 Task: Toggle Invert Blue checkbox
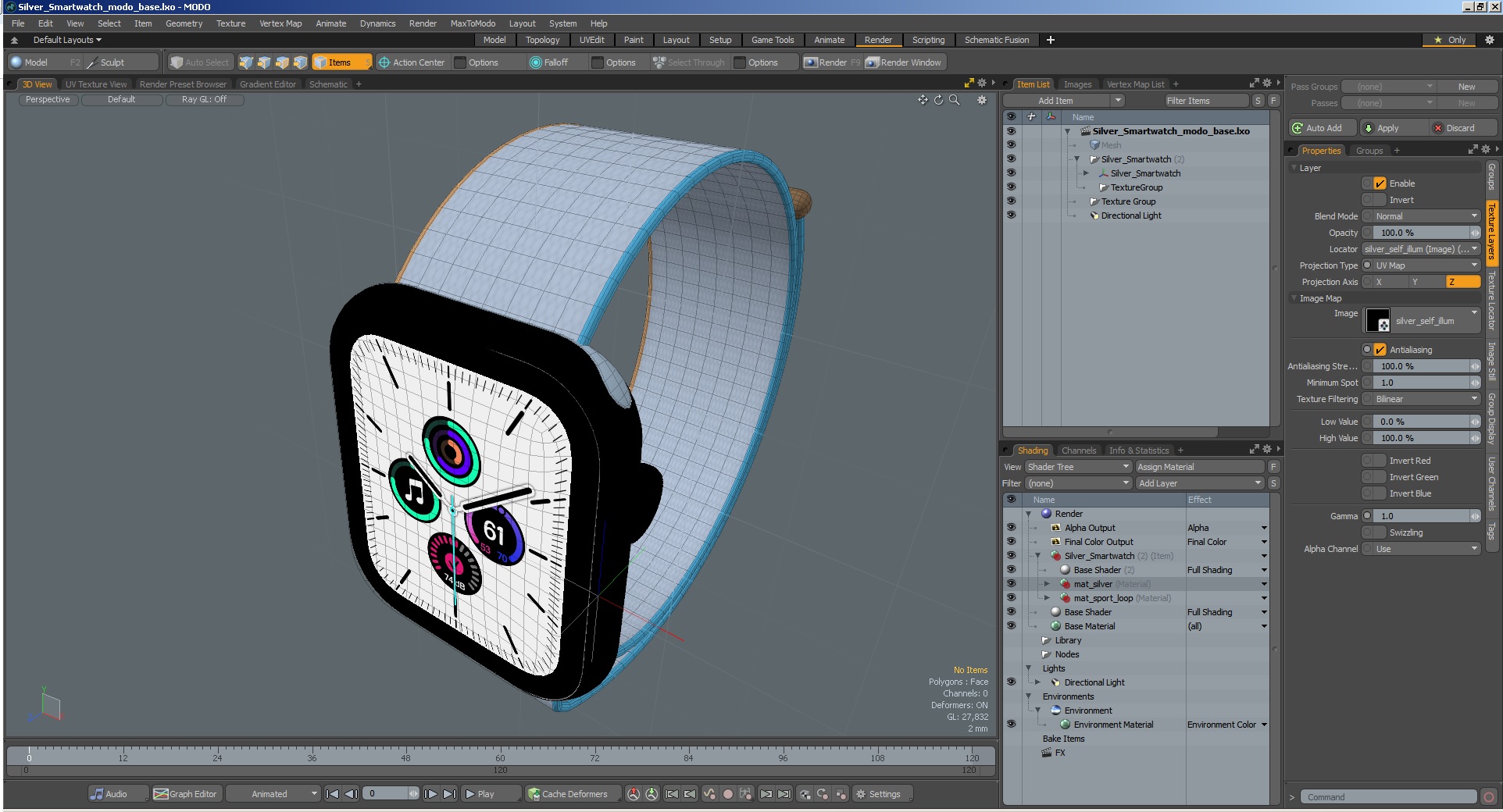pos(1380,493)
